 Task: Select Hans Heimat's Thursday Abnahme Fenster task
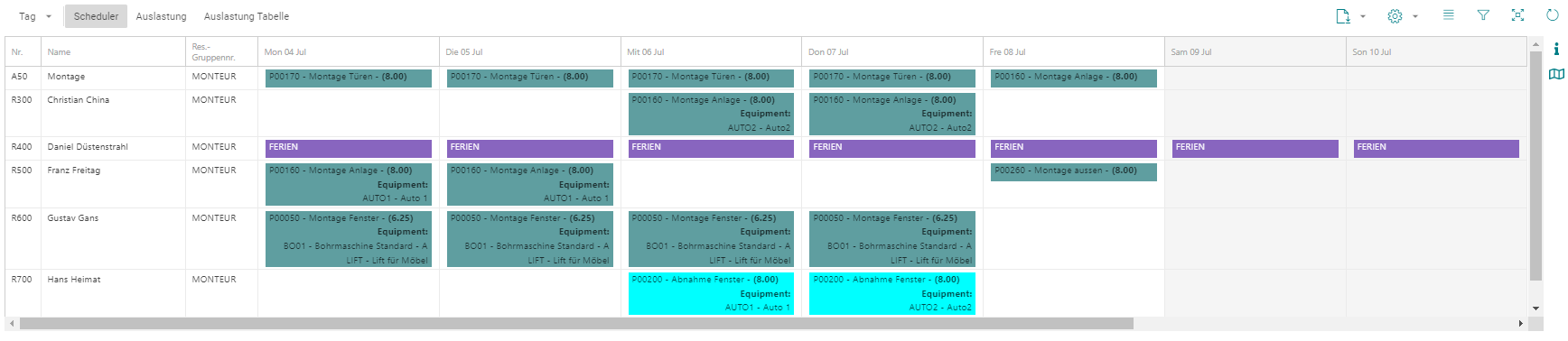(x=892, y=293)
